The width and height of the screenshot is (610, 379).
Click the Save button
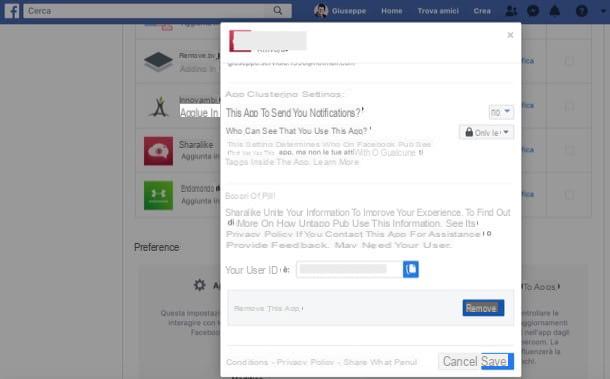click(x=497, y=361)
